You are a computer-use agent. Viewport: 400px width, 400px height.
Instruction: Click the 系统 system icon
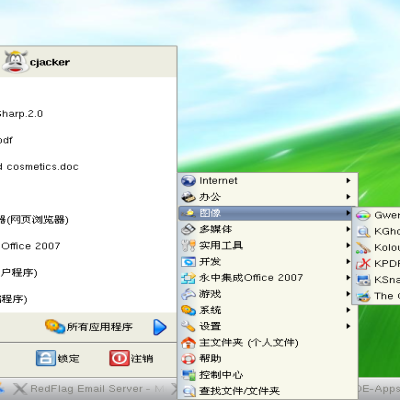pyautogui.click(x=188, y=310)
